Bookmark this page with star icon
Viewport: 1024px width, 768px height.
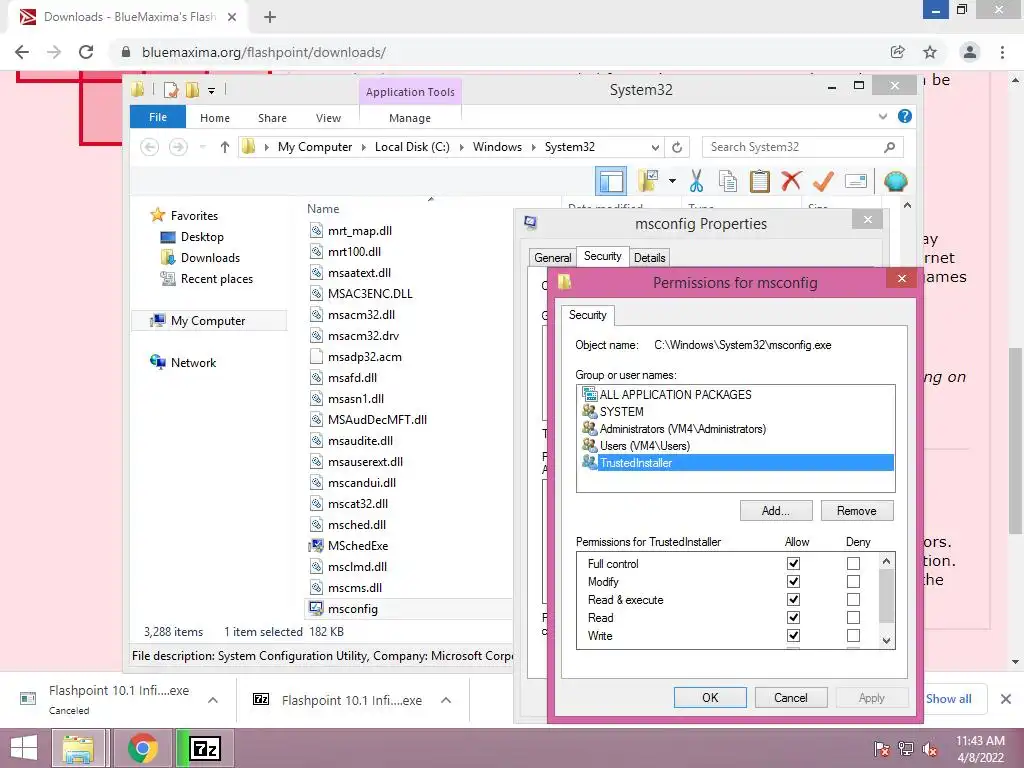click(x=930, y=52)
